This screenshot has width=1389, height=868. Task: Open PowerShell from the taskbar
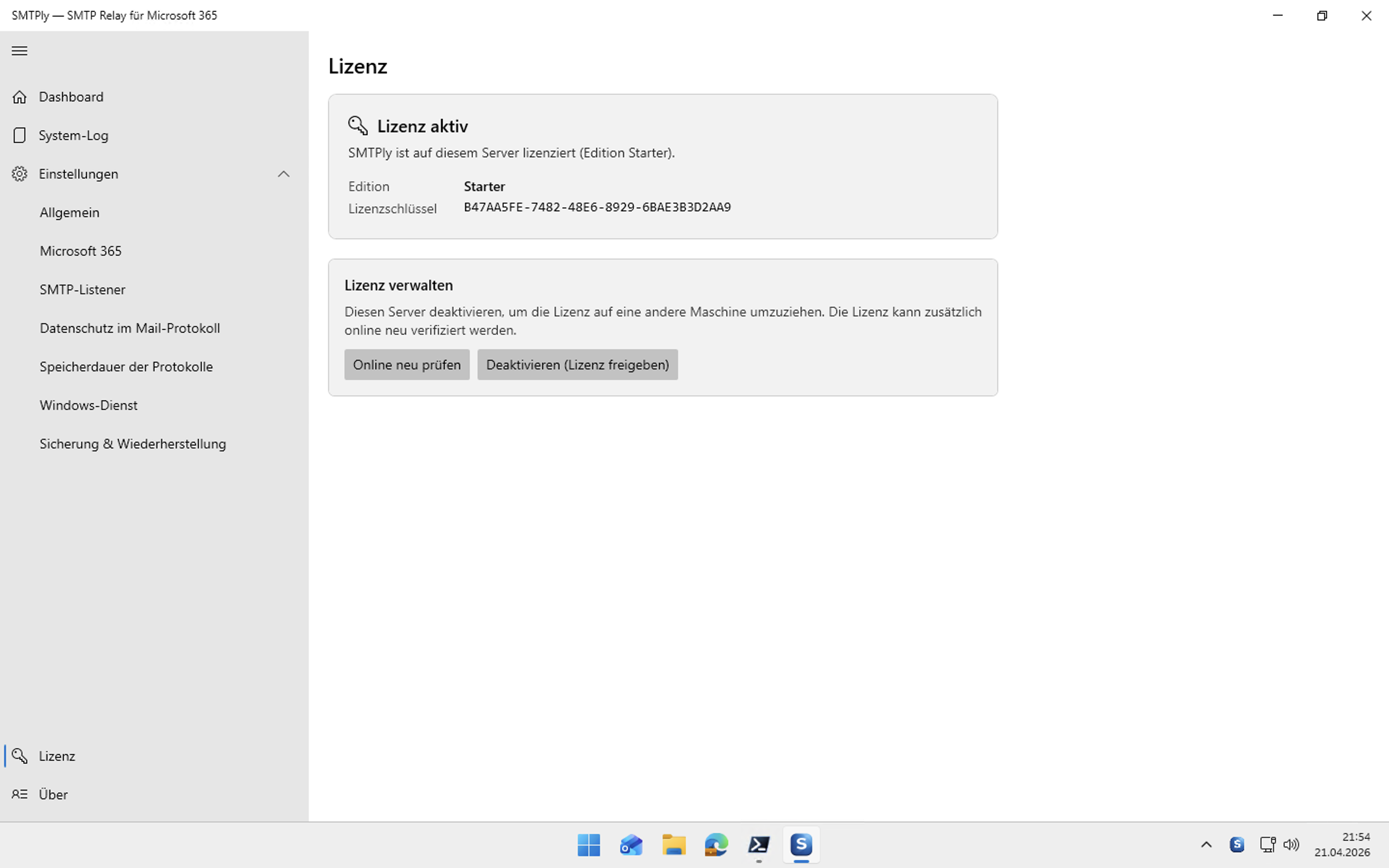(759, 844)
